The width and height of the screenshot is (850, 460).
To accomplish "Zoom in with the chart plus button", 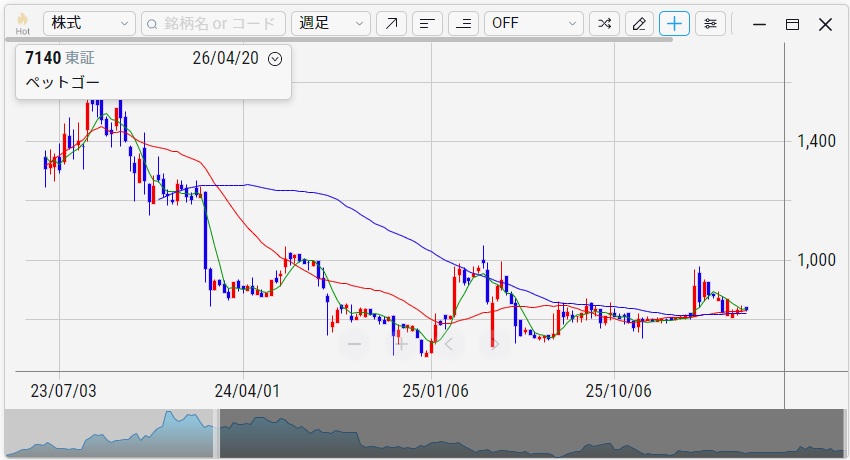I will 401,344.
